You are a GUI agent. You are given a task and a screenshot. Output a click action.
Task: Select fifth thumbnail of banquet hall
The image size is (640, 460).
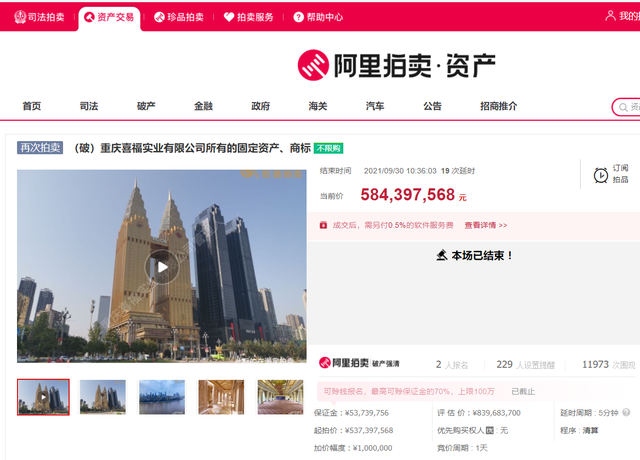click(280, 397)
